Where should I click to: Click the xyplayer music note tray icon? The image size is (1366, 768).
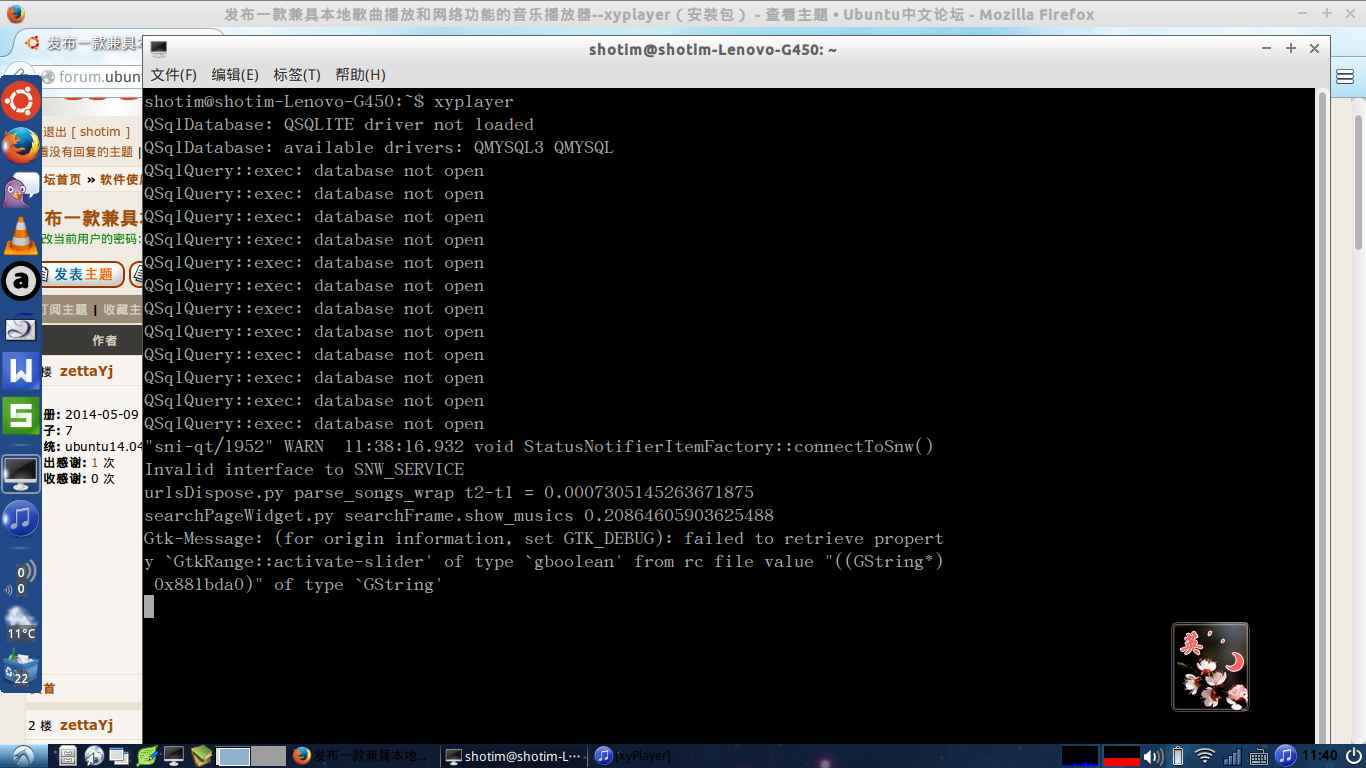pos(1287,756)
